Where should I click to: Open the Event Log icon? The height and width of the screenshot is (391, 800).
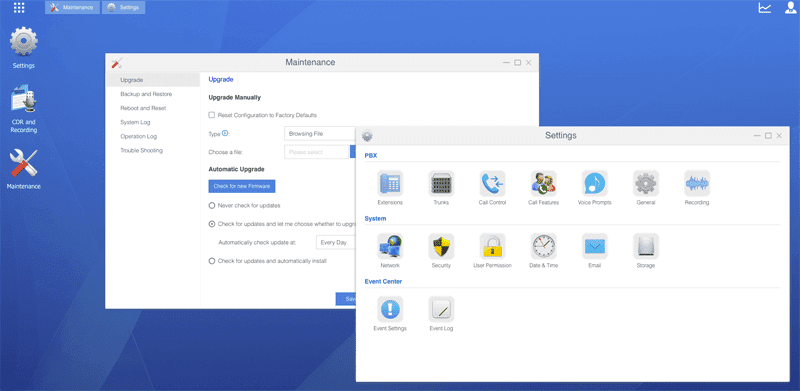tap(441, 309)
